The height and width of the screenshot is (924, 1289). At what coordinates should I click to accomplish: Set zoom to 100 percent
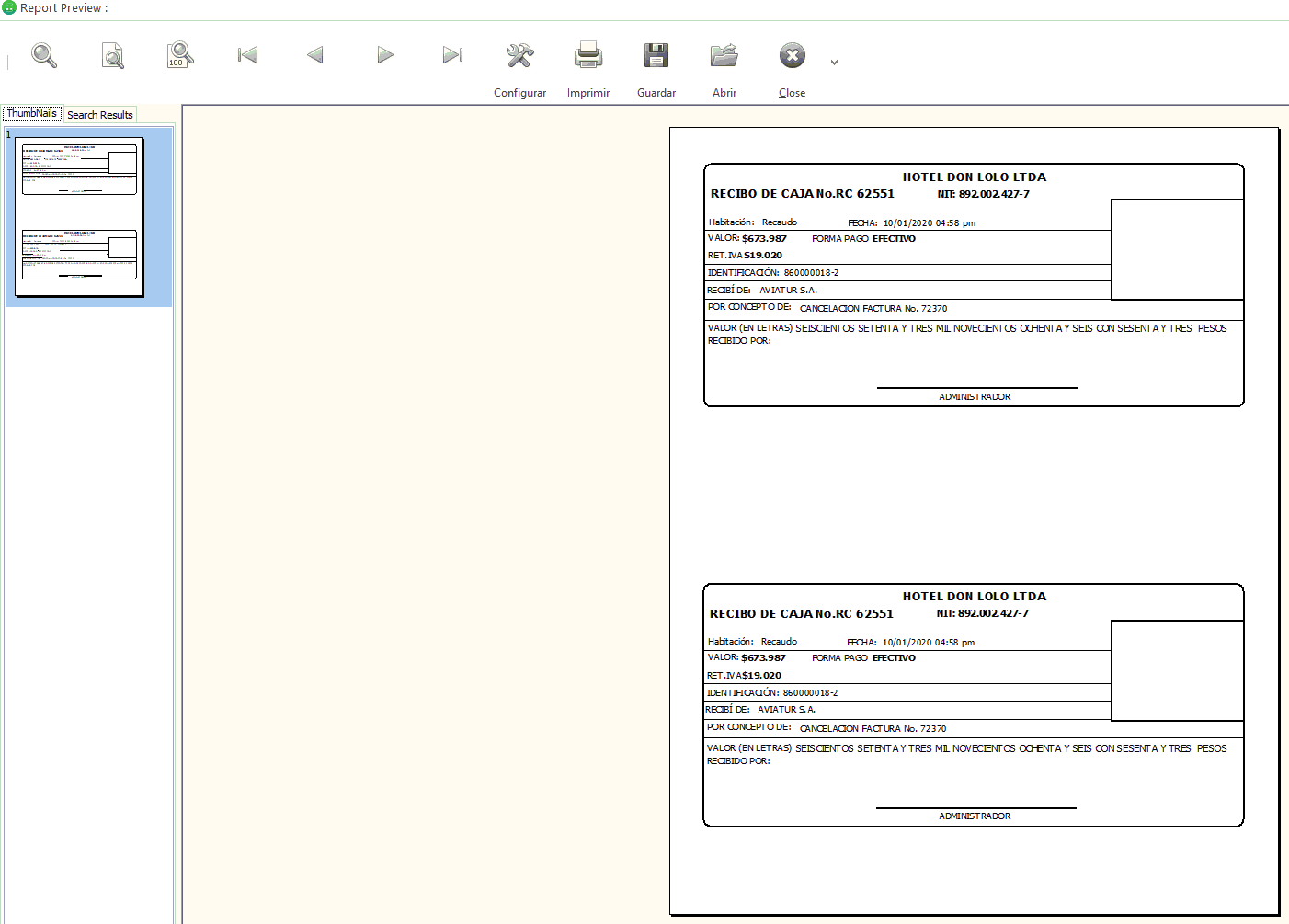pyautogui.click(x=180, y=56)
